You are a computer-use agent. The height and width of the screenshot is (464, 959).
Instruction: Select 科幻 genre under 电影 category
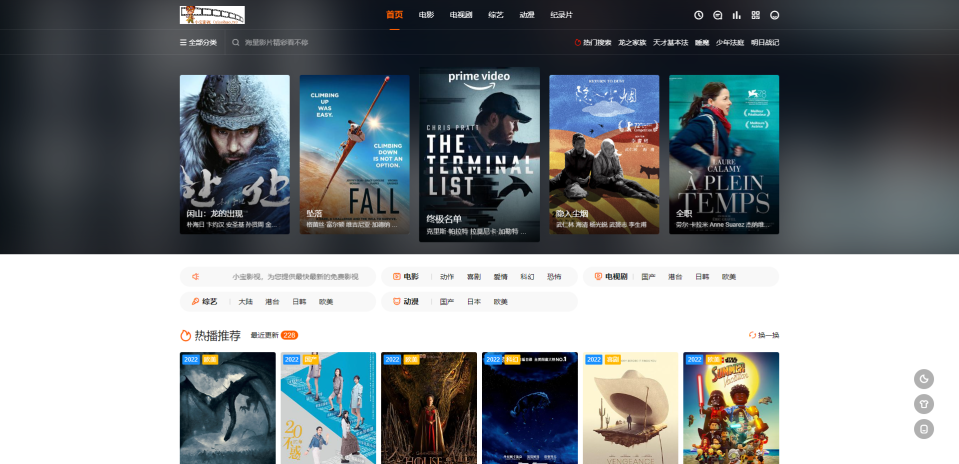(527, 276)
